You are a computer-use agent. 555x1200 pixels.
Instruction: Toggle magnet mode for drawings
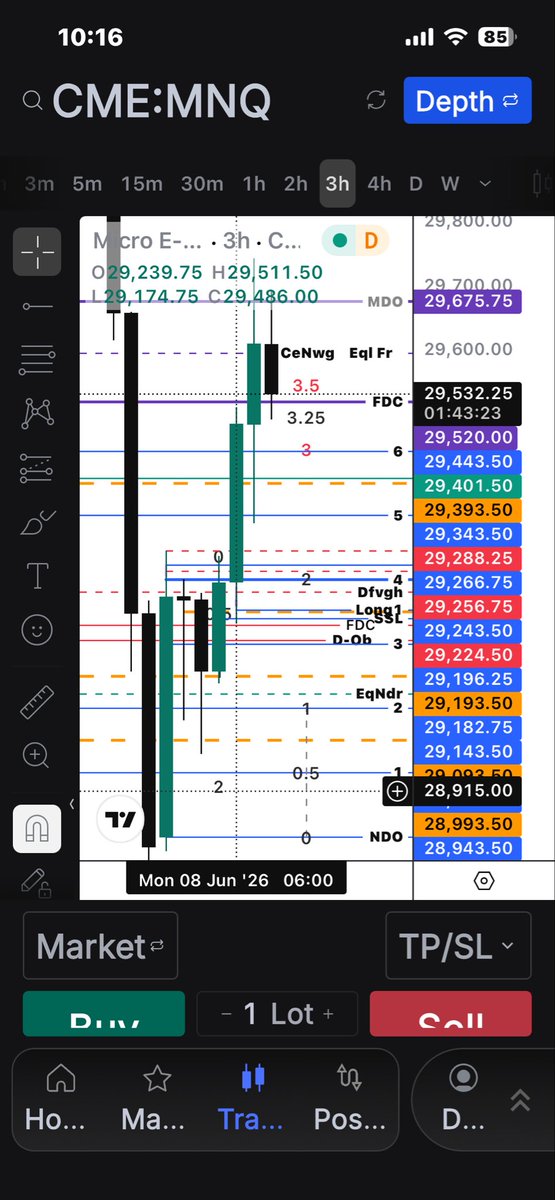coord(37,827)
